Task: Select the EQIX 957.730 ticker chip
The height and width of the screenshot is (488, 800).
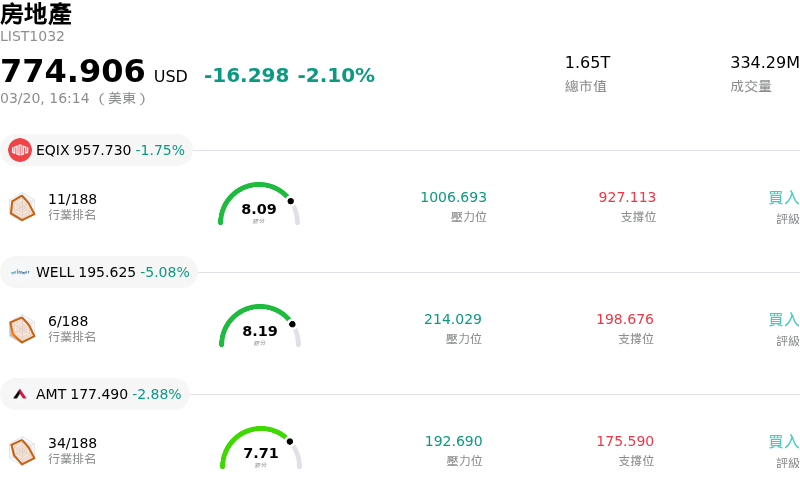Action: (x=98, y=150)
